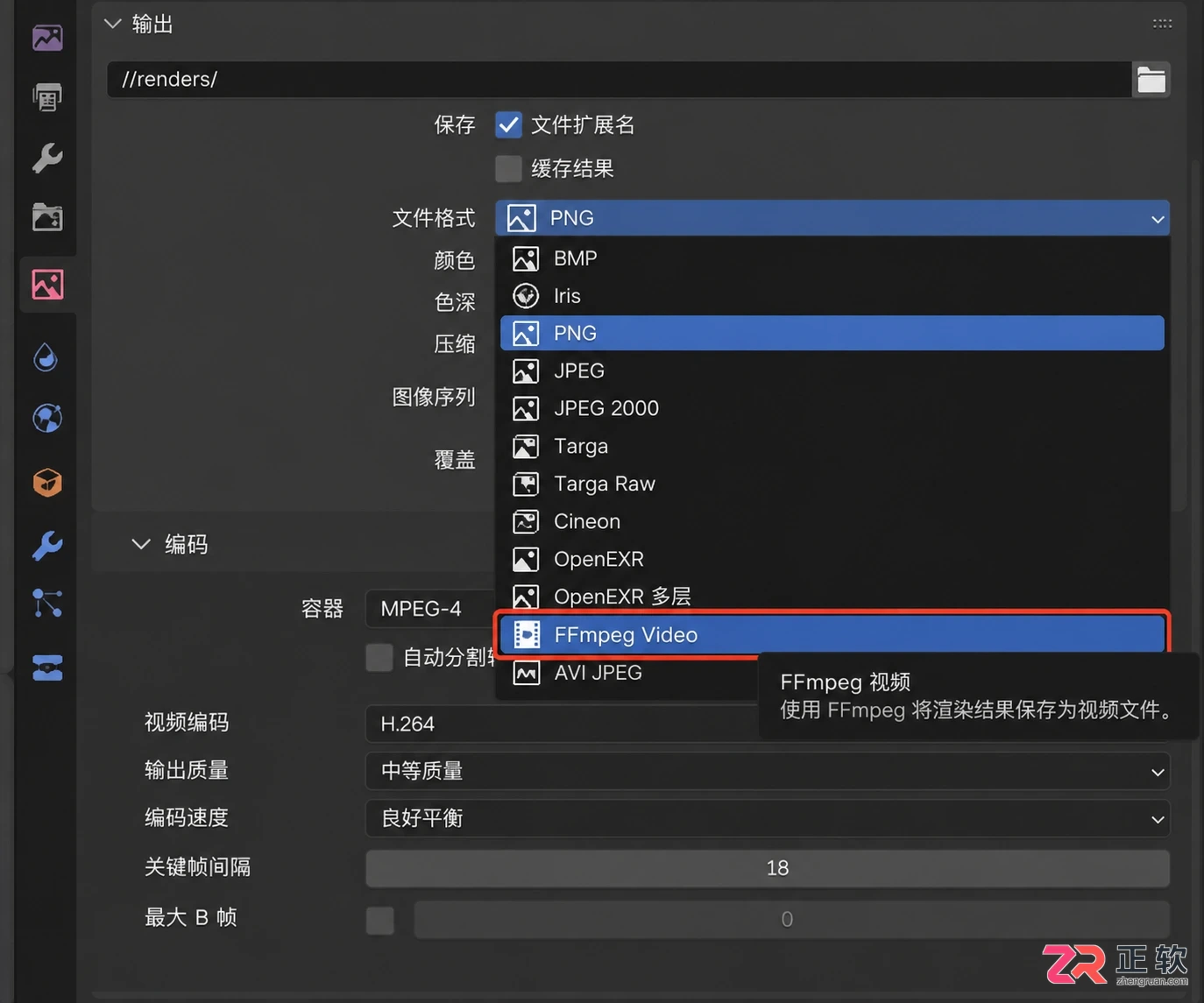This screenshot has height=1003, width=1204.
Task: Open the Output properties printer icon
Action: click(47, 97)
